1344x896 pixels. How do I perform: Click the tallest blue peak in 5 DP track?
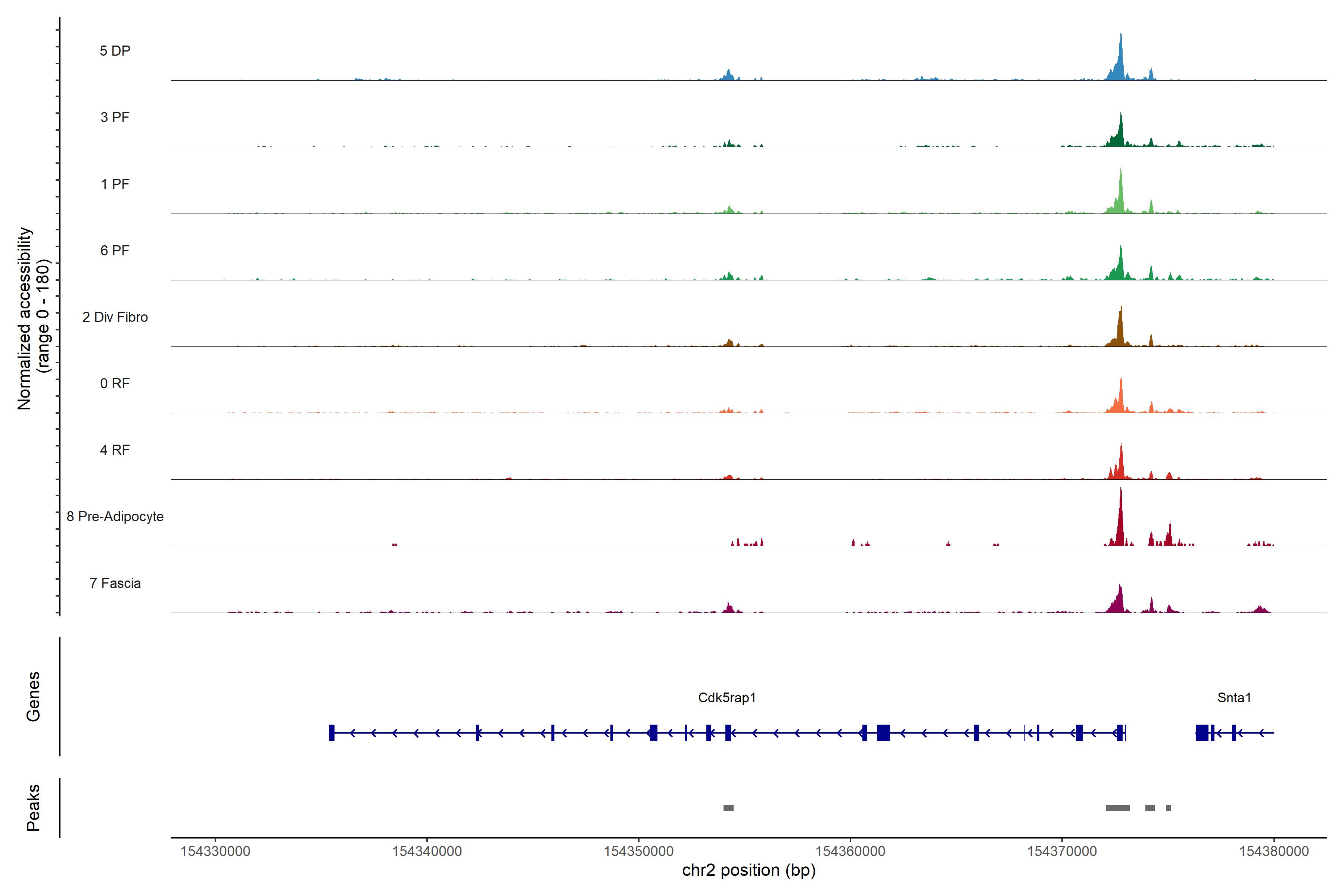(x=1121, y=57)
